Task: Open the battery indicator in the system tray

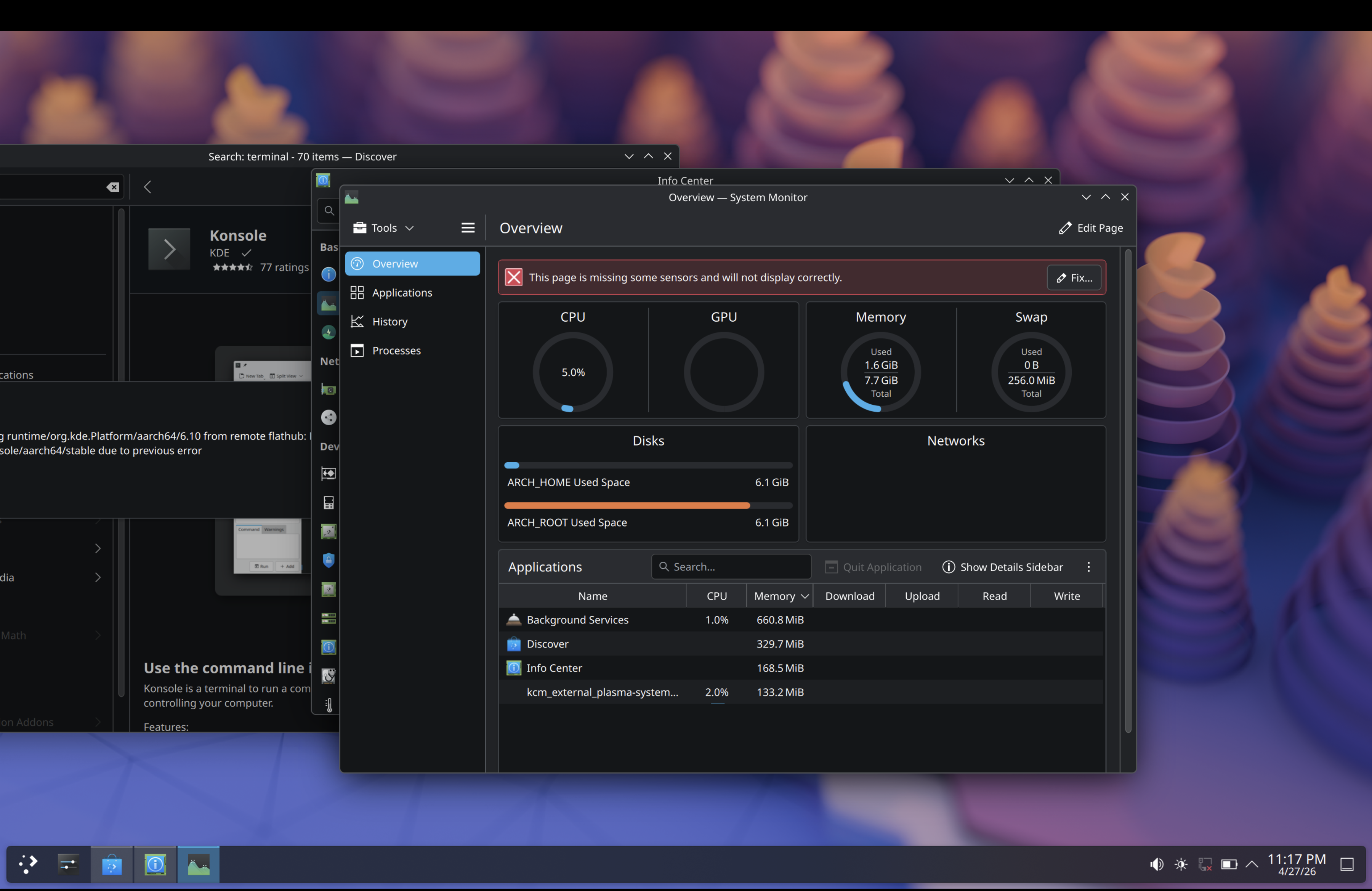Action: tap(1229, 864)
